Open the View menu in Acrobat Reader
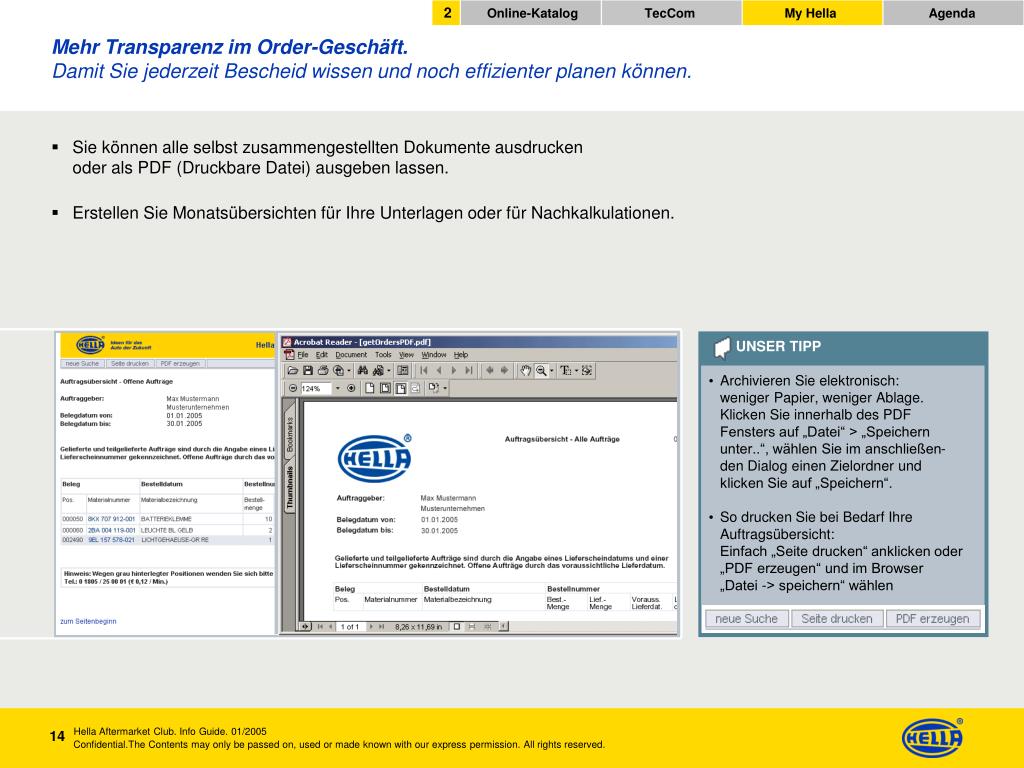This screenshot has width=1024, height=768. click(406, 355)
